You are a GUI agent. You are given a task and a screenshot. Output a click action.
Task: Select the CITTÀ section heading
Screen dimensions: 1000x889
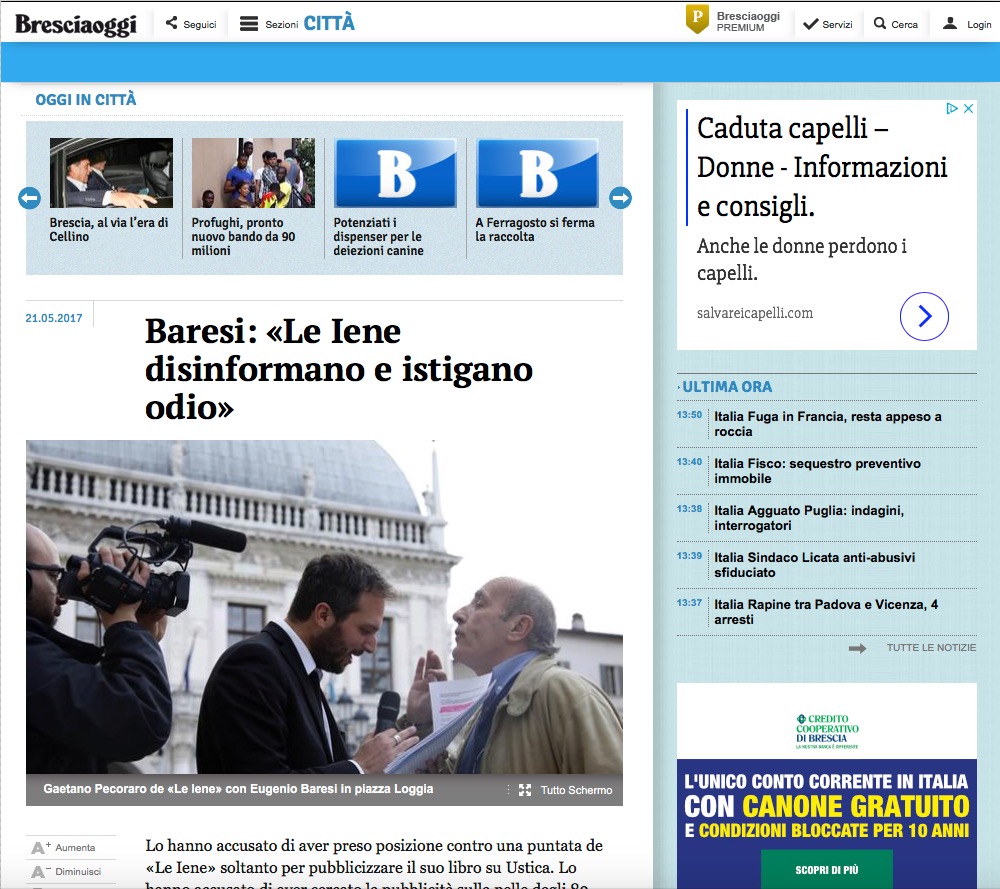click(x=329, y=24)
